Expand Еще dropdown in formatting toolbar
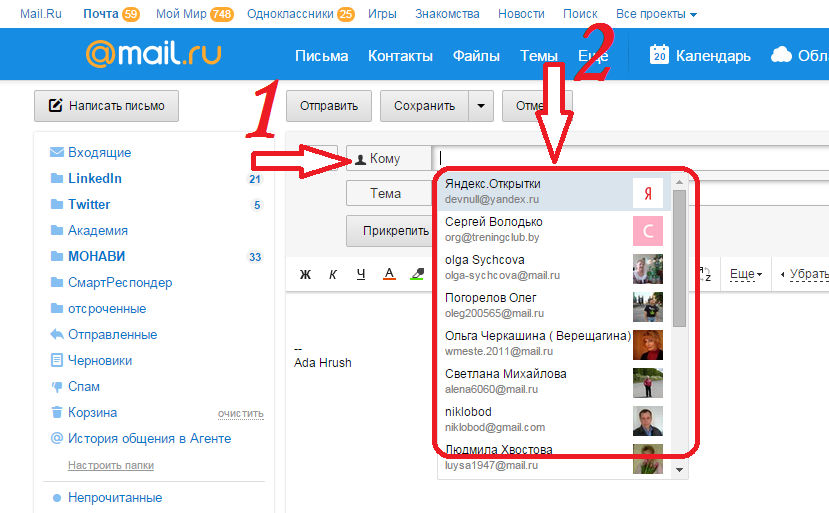Image resolution: width=829 pixels, height=513 pixels. pyautogui.click(x=745, y=274)
